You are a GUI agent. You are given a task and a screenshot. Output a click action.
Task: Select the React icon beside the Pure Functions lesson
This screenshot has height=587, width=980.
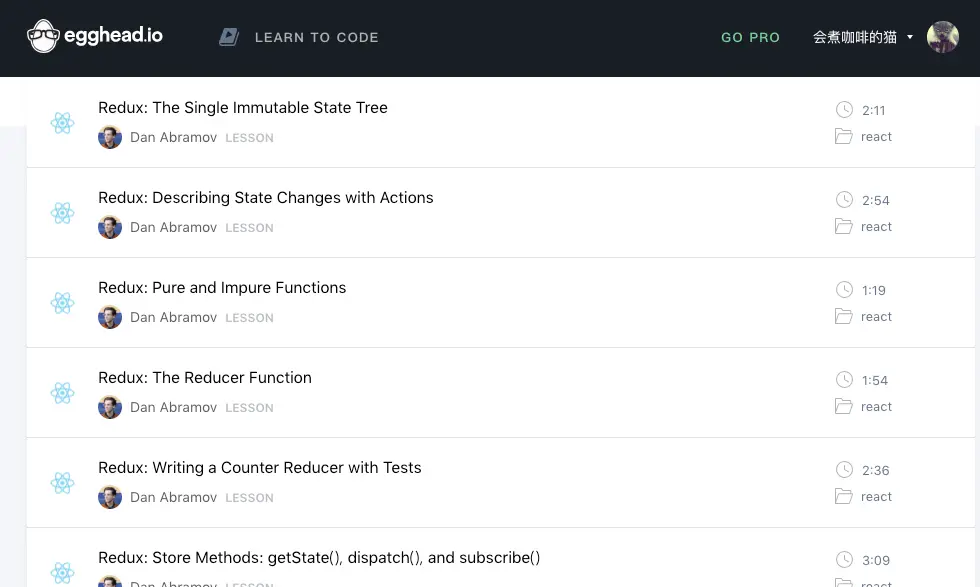pos(62,303)
